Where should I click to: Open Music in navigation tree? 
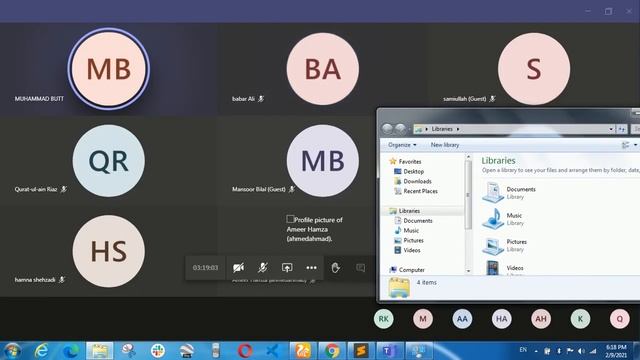(407, 231)
